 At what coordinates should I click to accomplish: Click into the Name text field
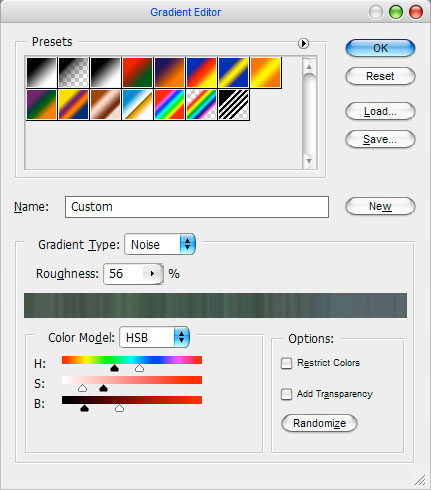(x=197, y=207)
